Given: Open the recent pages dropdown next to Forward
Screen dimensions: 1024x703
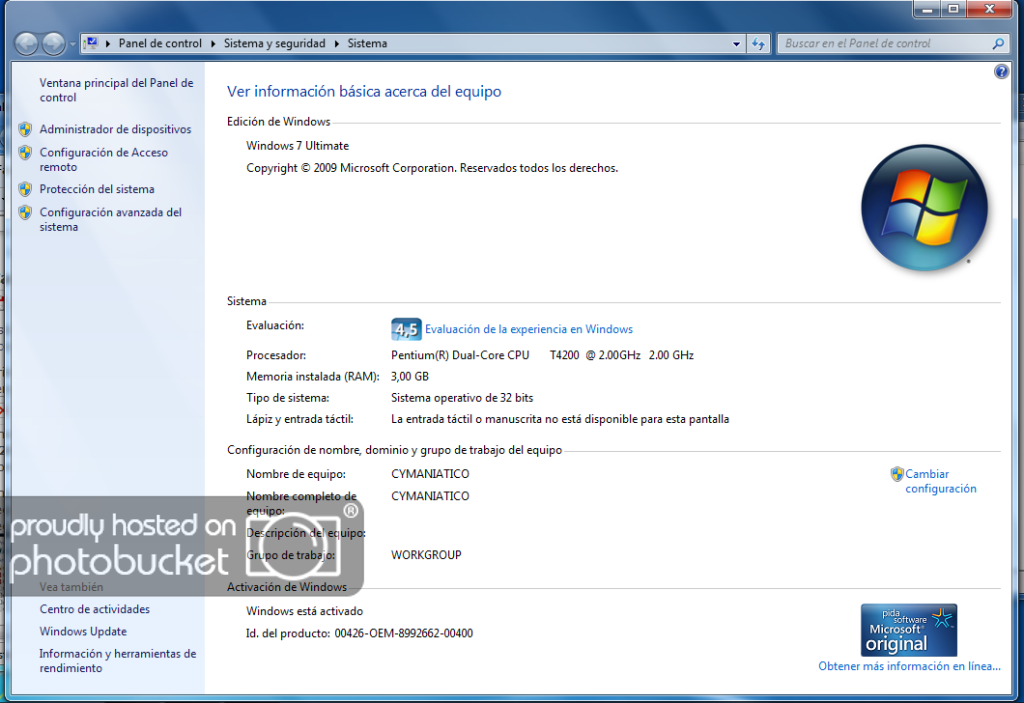Looking at the screenshot, I should coord(72,44).
